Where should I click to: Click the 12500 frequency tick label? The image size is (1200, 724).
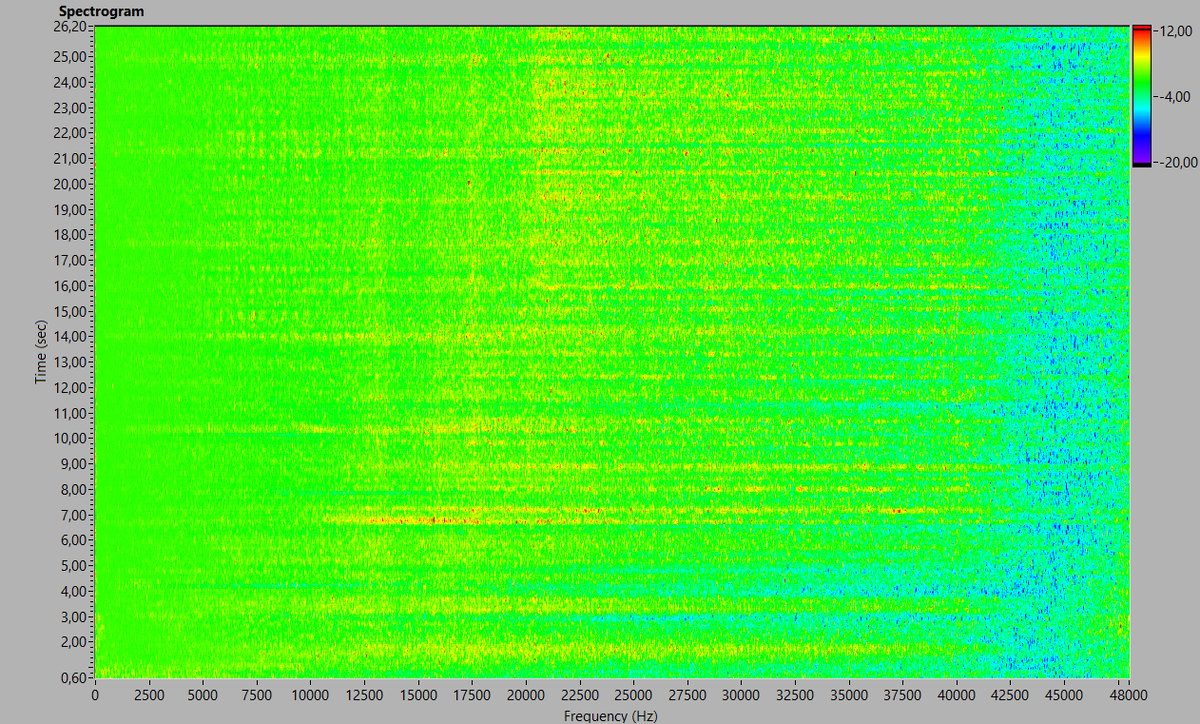[x=364, y=695]
